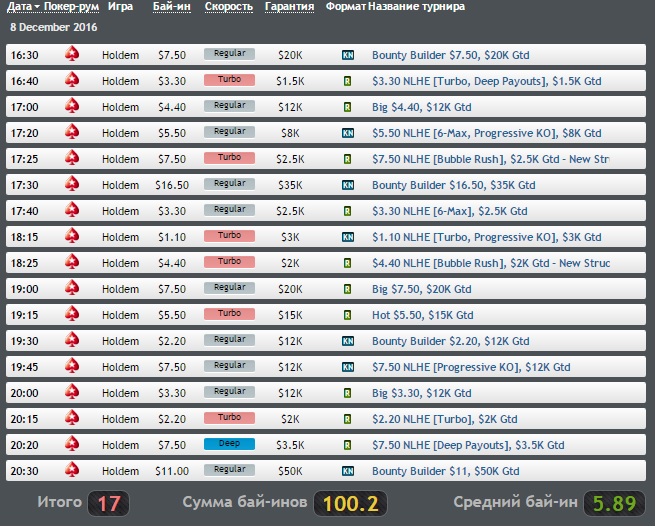Screen dimensions: 657x528
Task: Click PokerStars icon in the 19:00 row
Action: [x=72, y=288]
